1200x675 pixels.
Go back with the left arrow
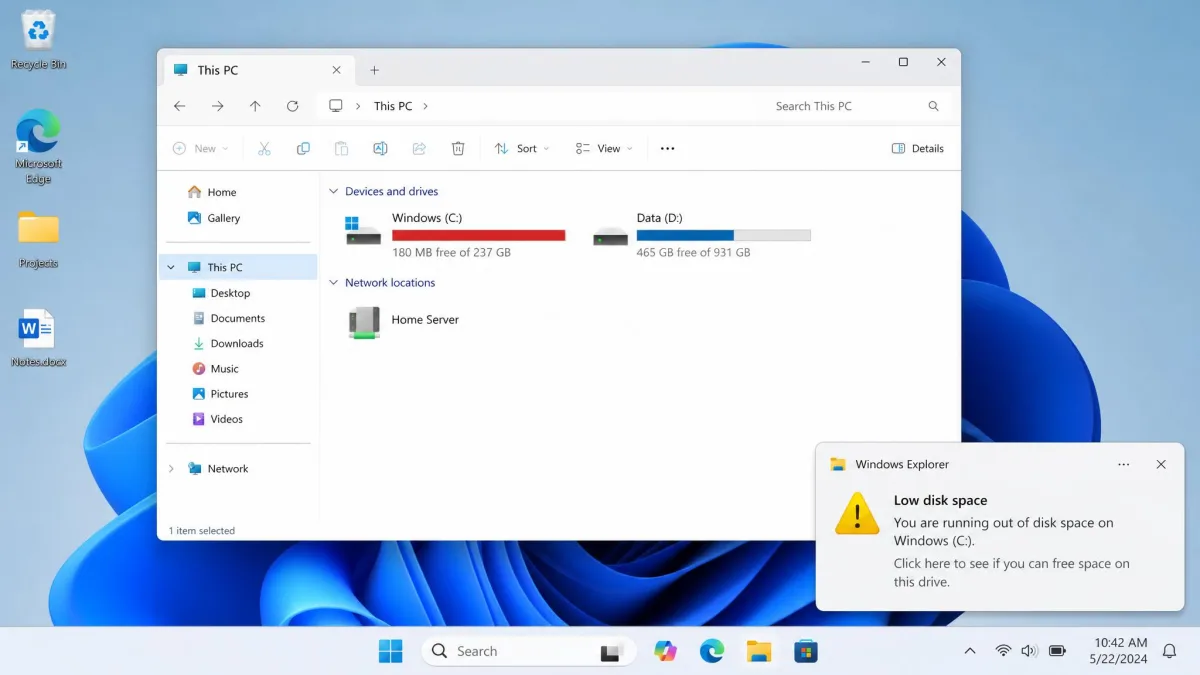click(180, 106)
